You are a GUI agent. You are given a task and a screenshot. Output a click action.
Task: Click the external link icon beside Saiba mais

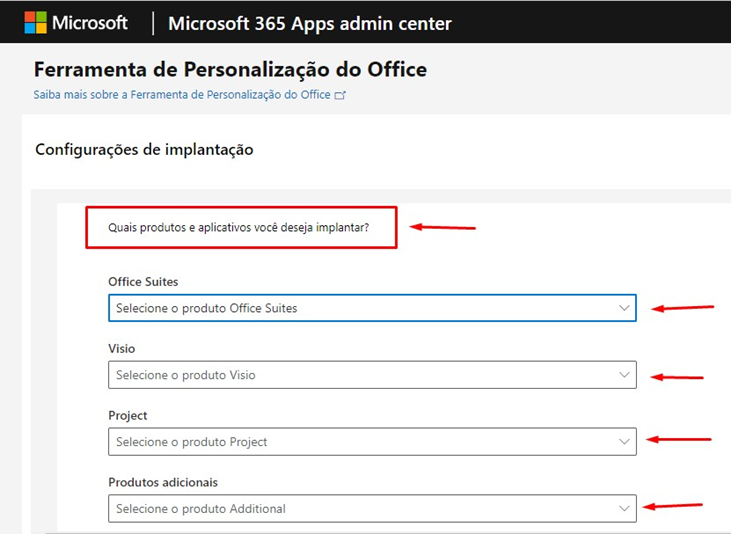(x=340, y=95)
